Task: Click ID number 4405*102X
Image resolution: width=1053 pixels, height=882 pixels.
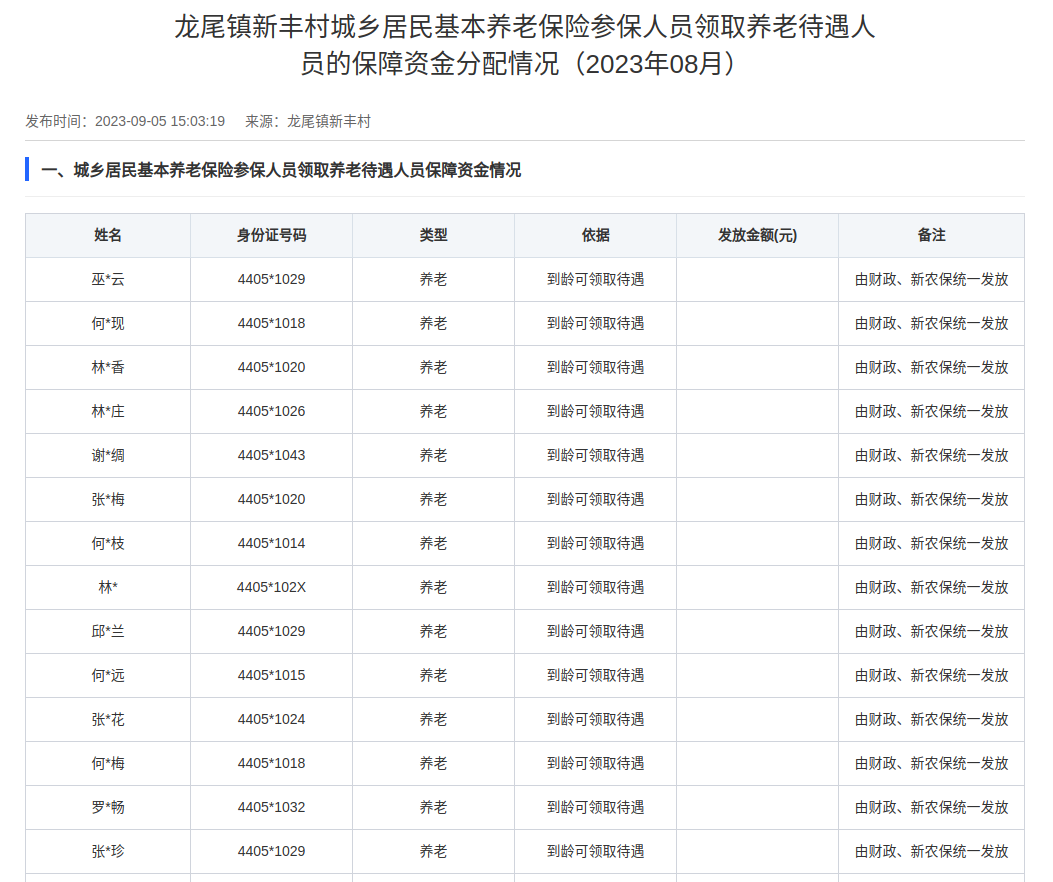Action: tap(271, 587)
